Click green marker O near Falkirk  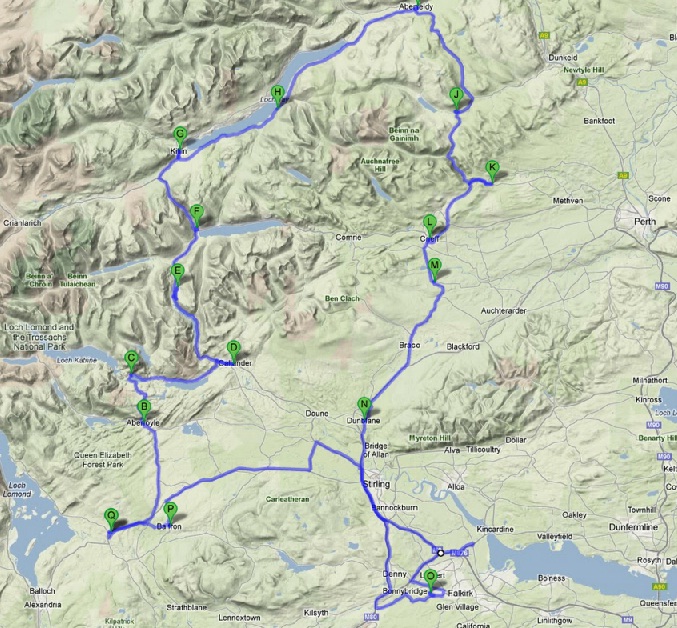(x=430, y=579)
